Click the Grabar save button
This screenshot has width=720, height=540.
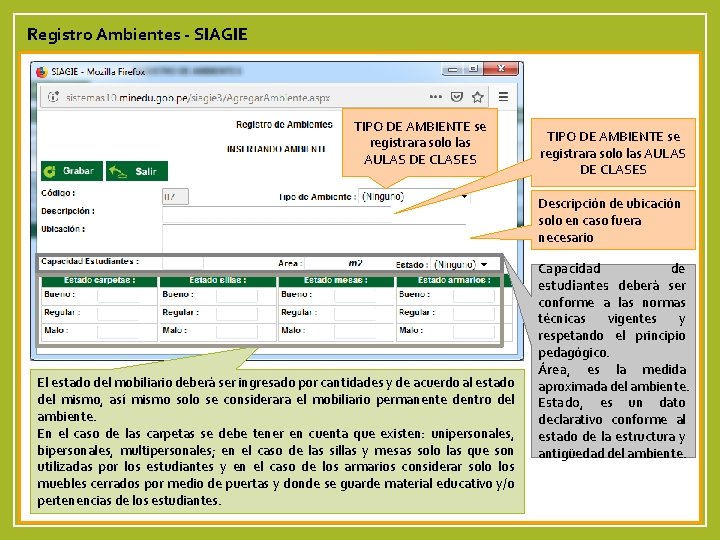[x=72, y=171]
